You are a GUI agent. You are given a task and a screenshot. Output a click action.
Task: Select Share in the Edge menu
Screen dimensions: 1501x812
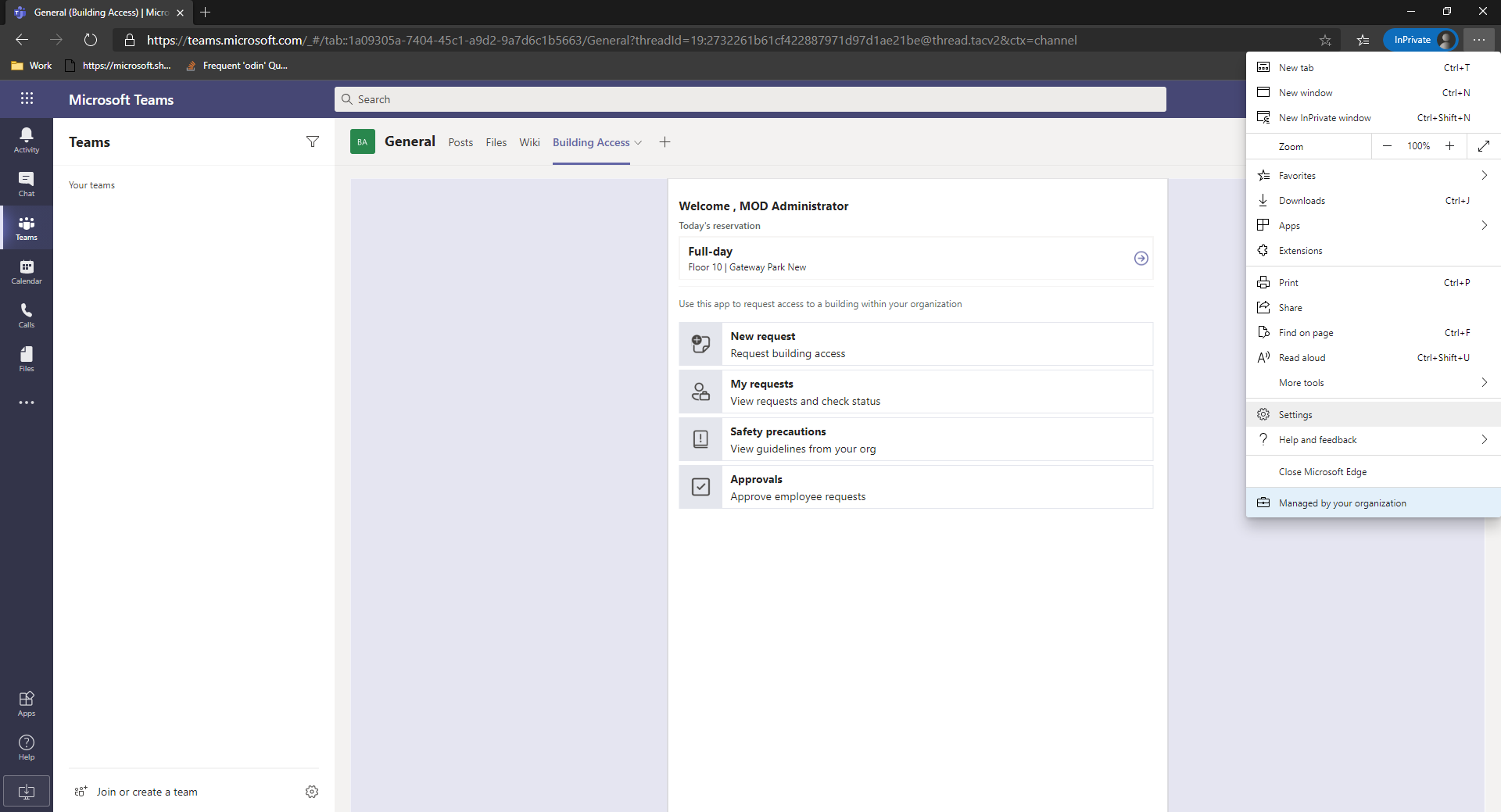(x=1373, y=308)
